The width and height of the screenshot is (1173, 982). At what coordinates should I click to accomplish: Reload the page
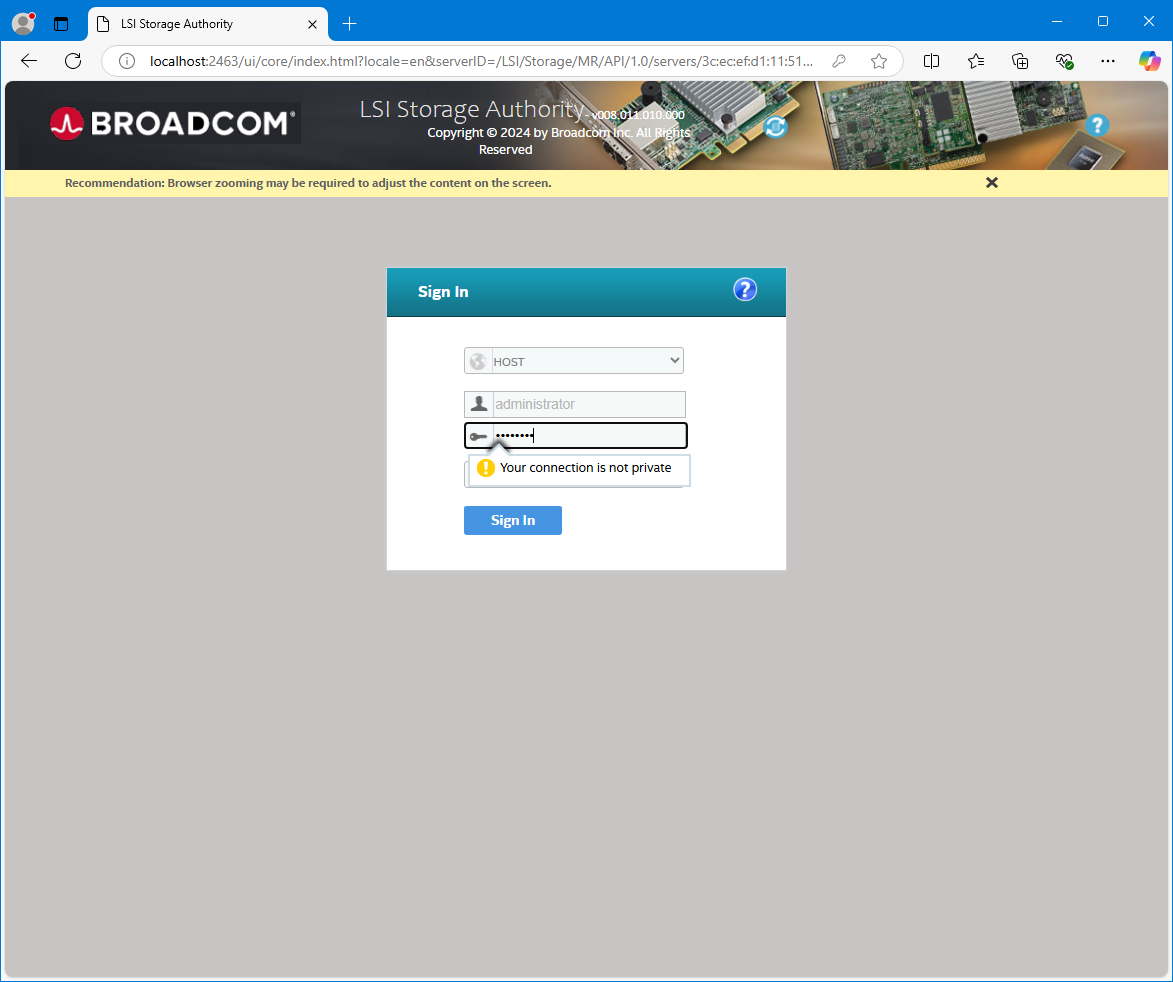(73, 61)
